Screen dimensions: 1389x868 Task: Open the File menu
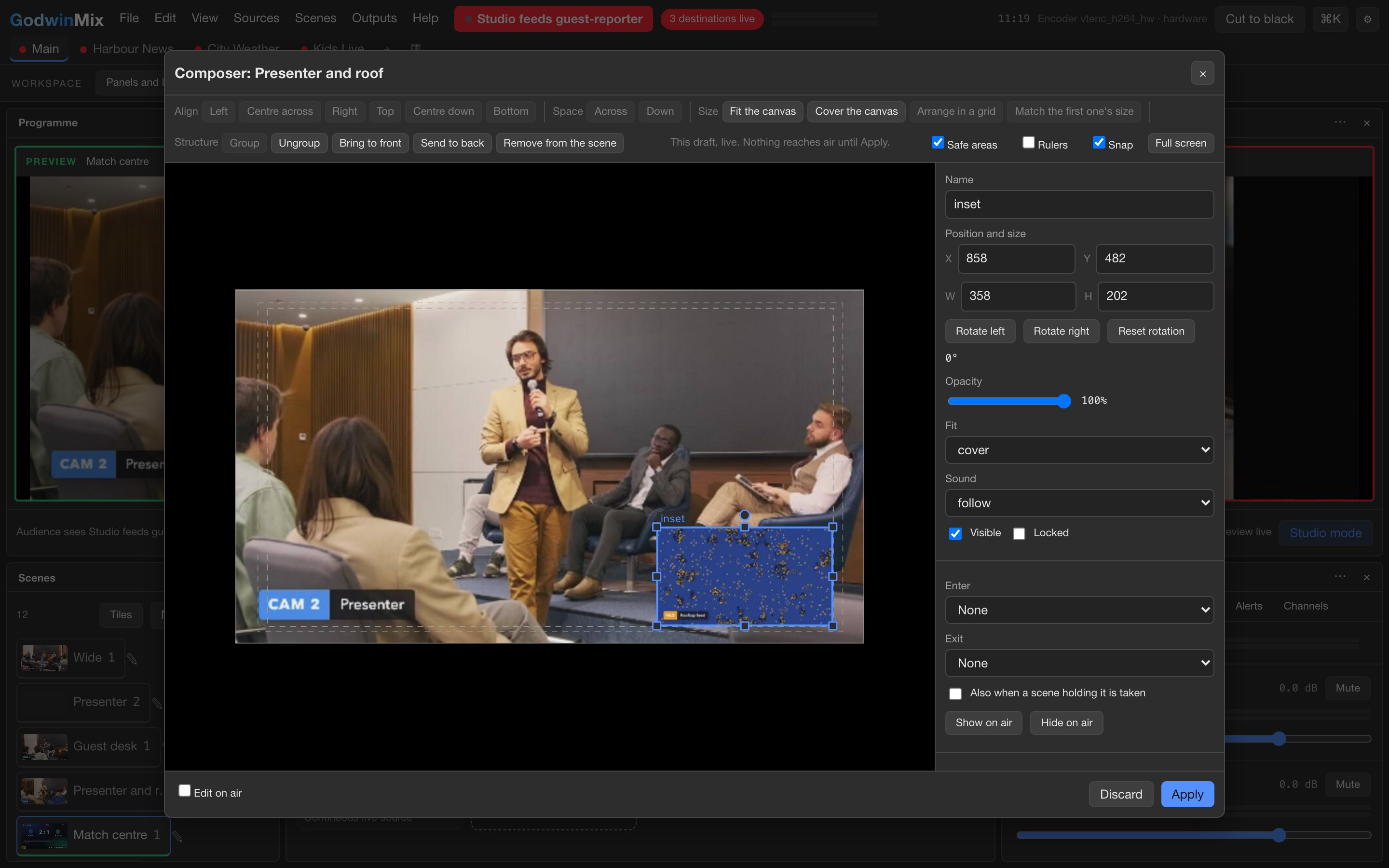pyautogui.click(x=129, y=18)
